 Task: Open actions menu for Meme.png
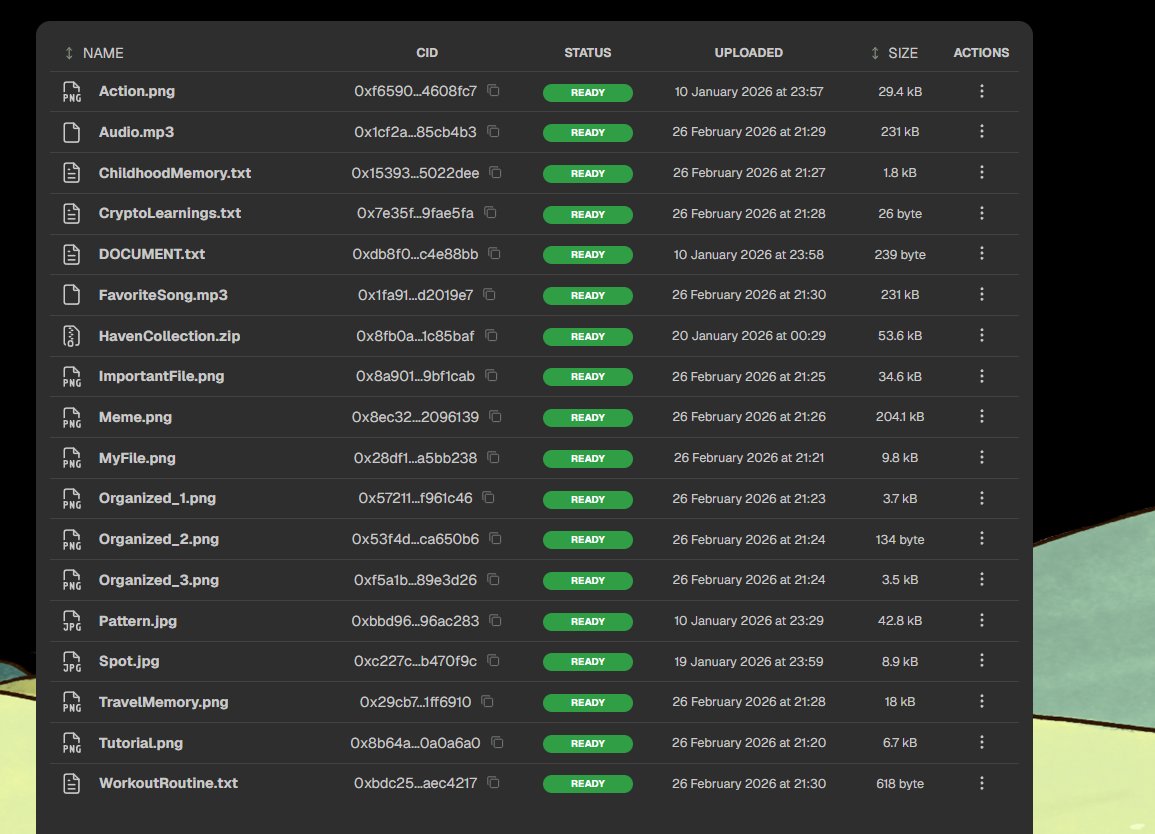coord(981,417)
